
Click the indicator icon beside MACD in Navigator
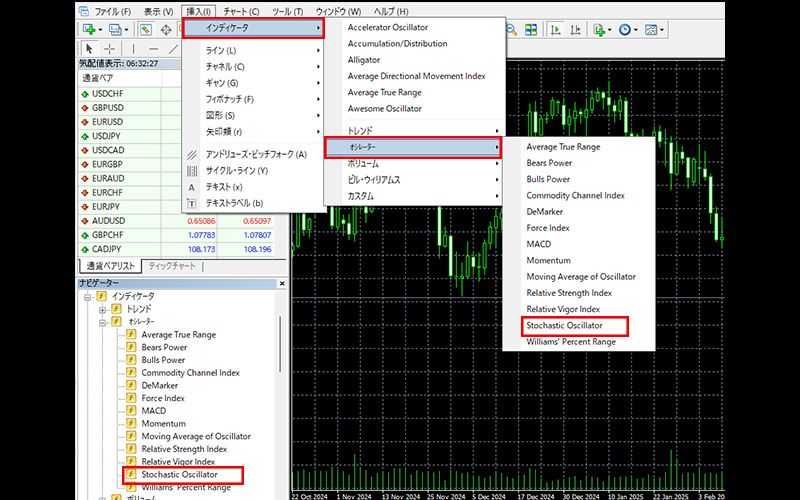coord(131,411)
